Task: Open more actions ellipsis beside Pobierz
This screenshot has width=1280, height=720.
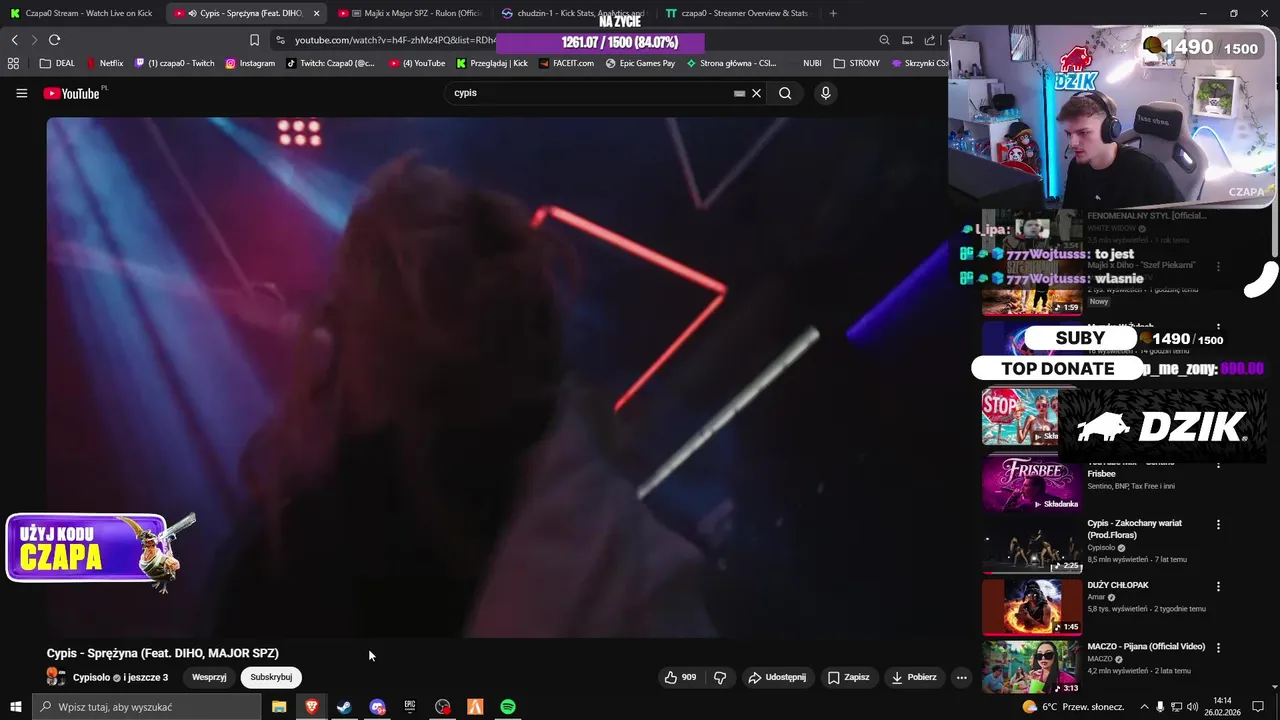Action: coord(961,677)
